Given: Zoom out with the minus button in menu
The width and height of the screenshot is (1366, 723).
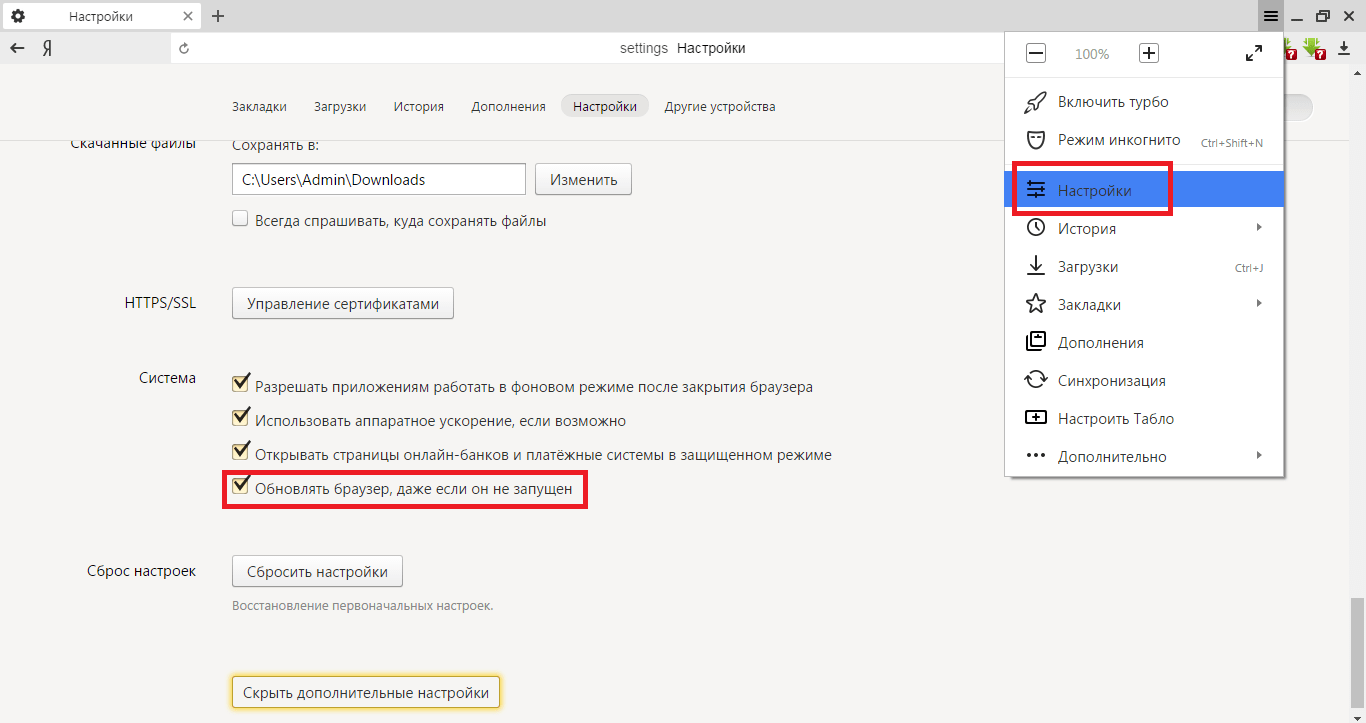Looking at the screenshot, I should coord(1036,54).
